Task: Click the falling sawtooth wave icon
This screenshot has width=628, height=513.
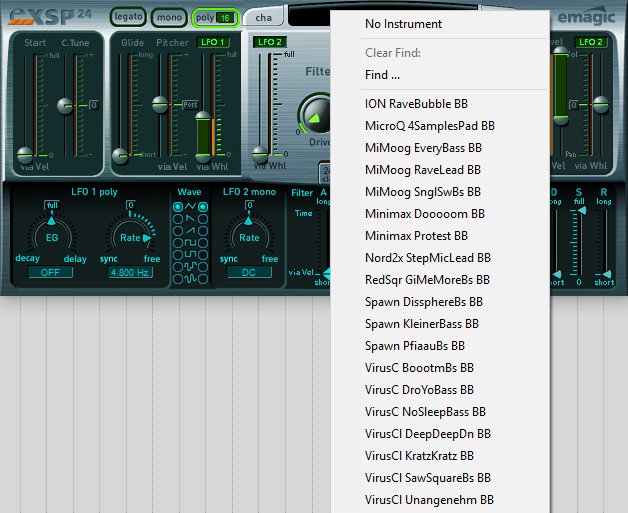Action: click(x=190, y=219)
